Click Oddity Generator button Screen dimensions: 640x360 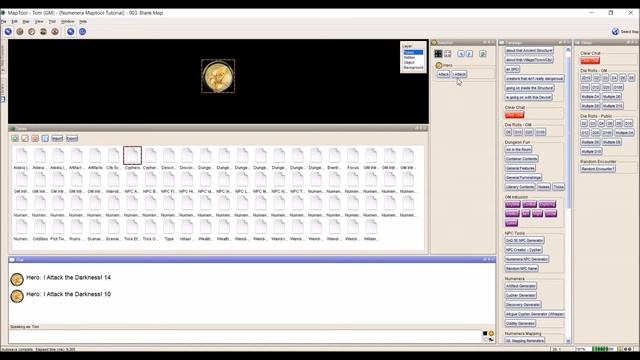pos(520,324)
